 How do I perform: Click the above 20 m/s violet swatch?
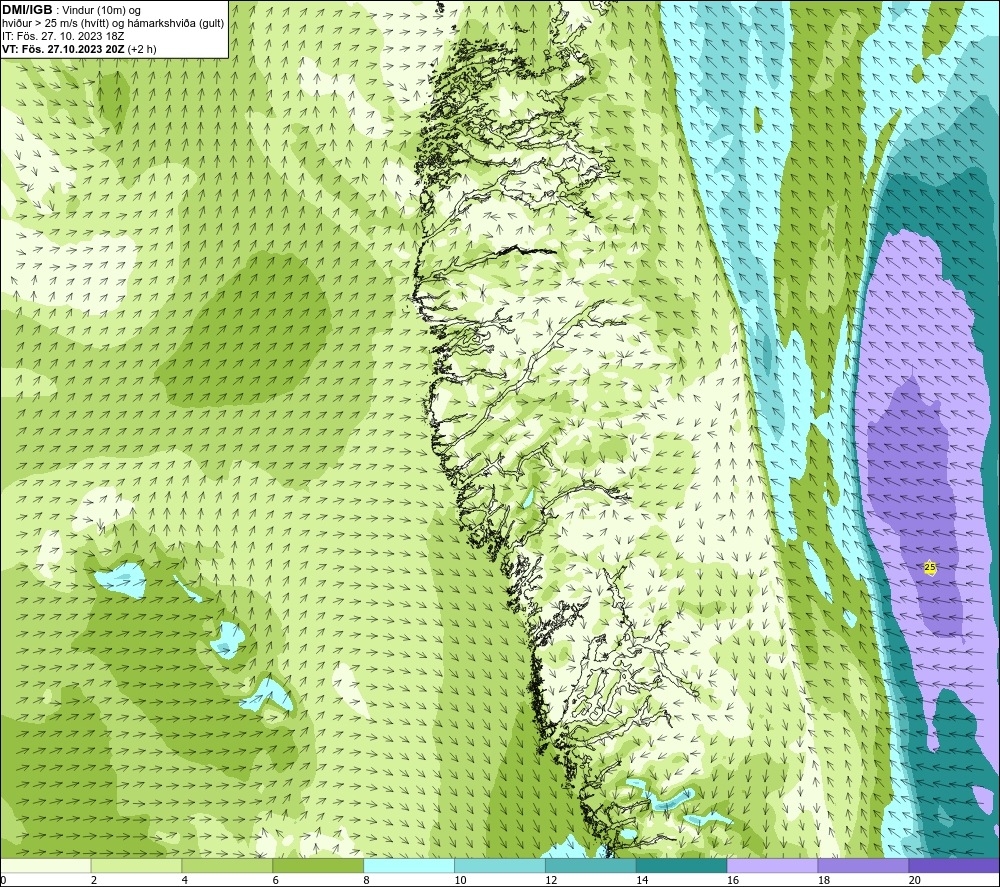(954, 865)
